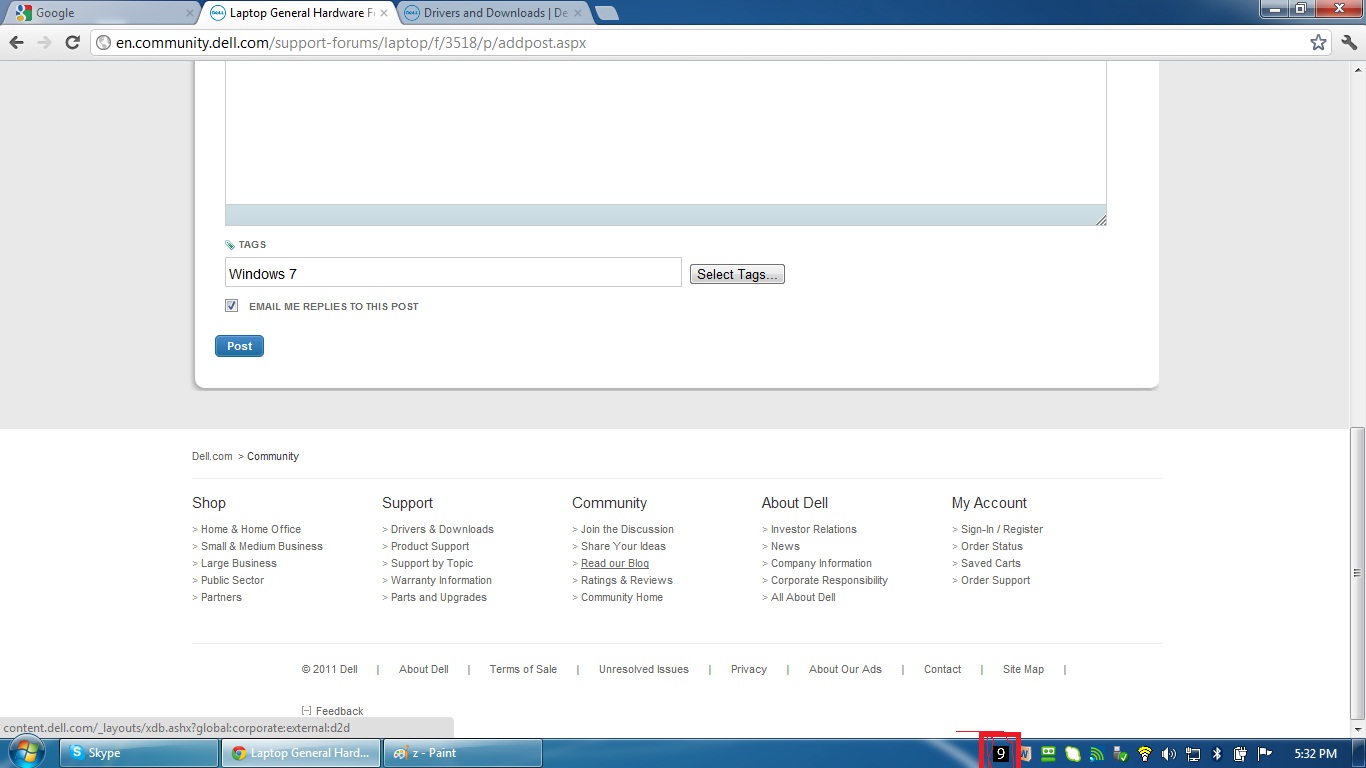This screenshot has width=1366, height=768.
Task: Open the Support by Topic link
Action: click(432, 563)
